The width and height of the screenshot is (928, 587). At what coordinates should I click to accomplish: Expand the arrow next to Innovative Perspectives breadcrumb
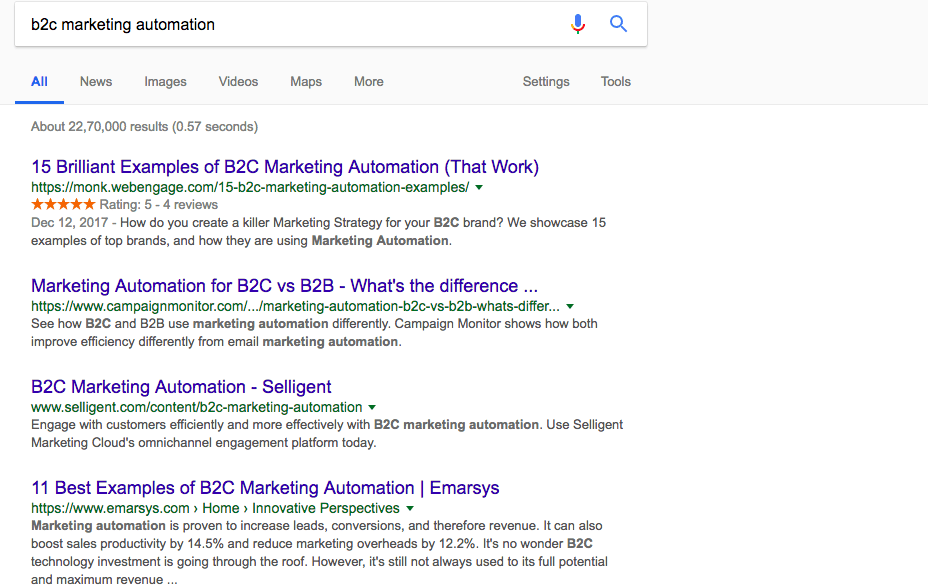point(410,508)
